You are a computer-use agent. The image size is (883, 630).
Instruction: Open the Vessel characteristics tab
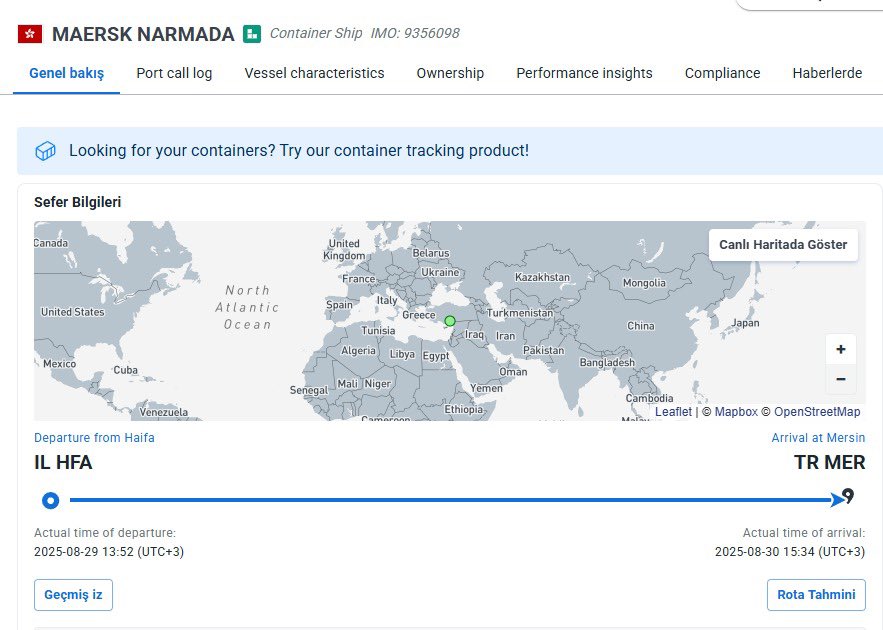coord(314,73)
